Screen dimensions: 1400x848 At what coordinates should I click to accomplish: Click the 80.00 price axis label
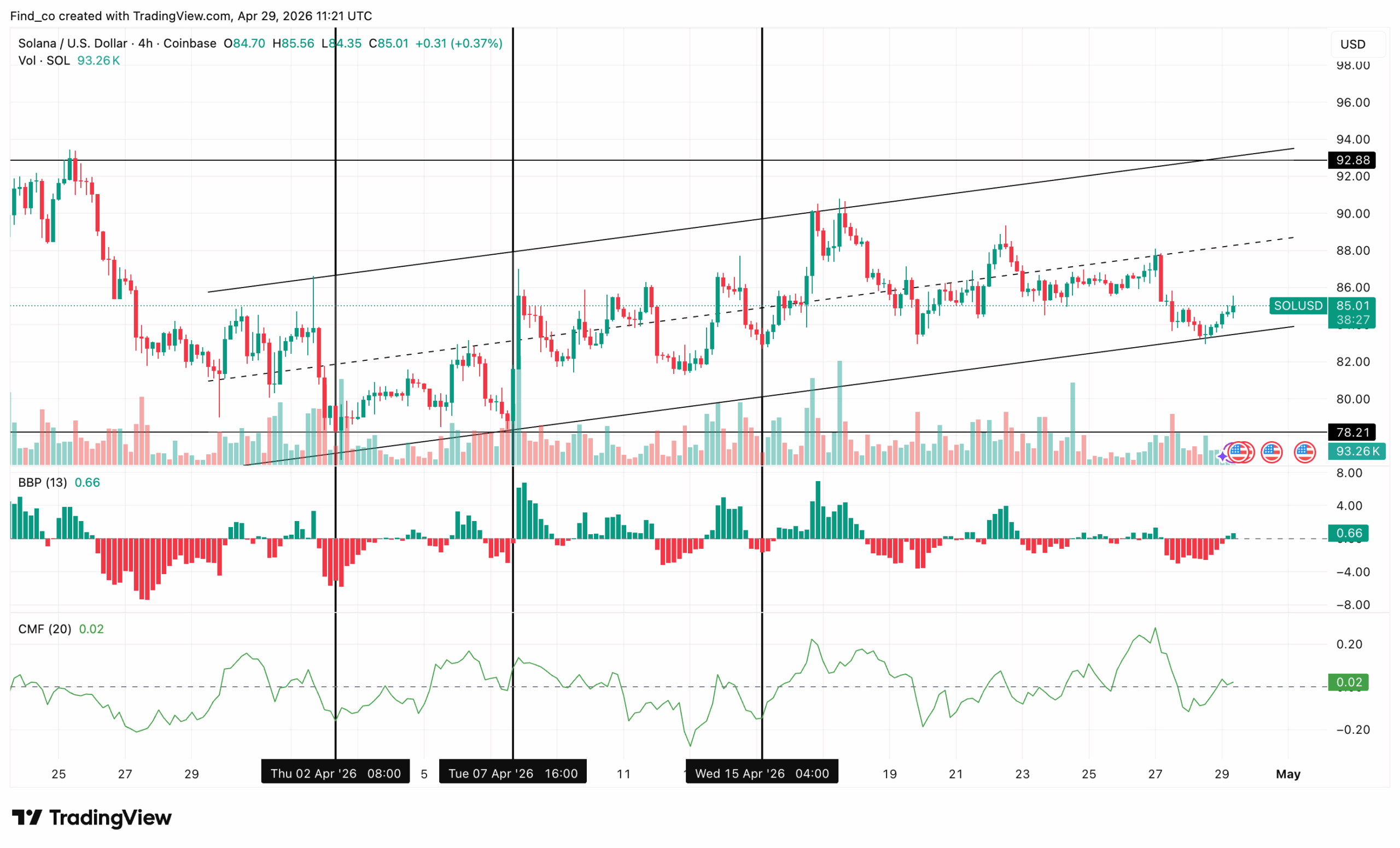pyautogui.click(x=1353, y=399)
